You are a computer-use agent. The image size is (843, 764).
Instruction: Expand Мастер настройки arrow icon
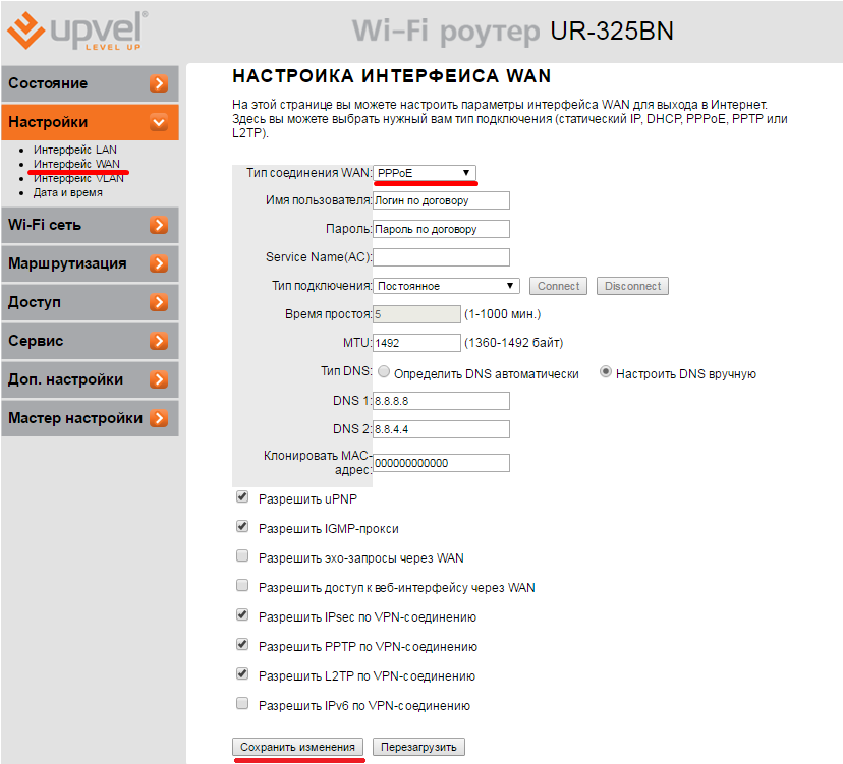[158, 418]
